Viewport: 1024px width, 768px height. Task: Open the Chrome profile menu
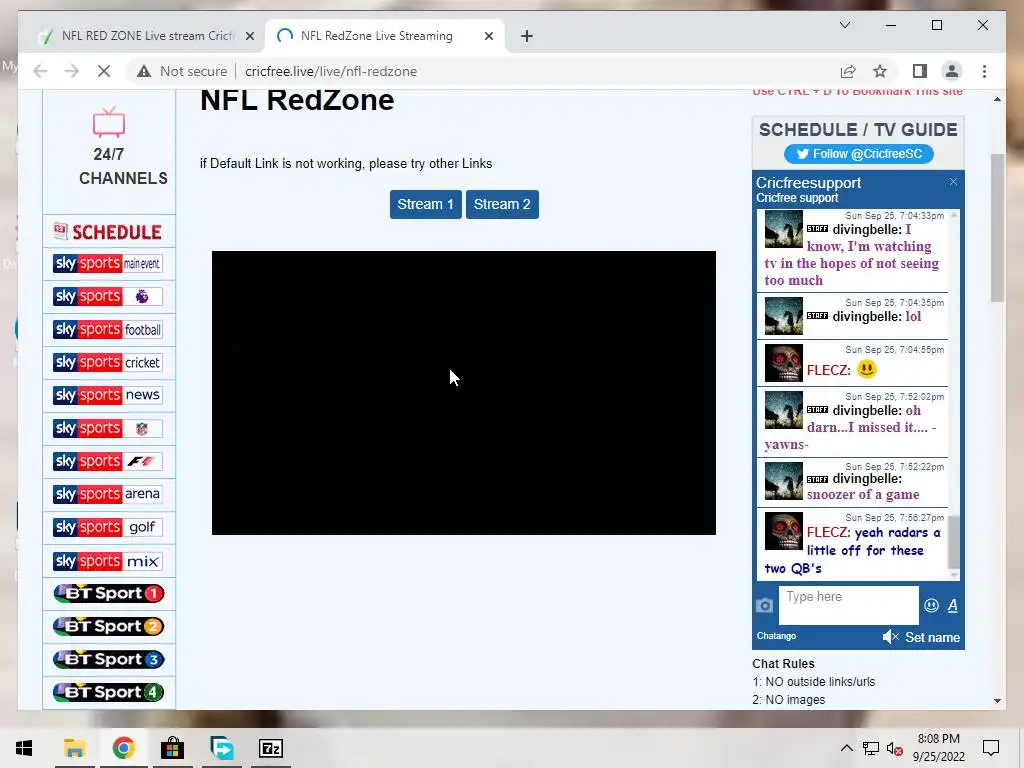(x=952, y=71)
